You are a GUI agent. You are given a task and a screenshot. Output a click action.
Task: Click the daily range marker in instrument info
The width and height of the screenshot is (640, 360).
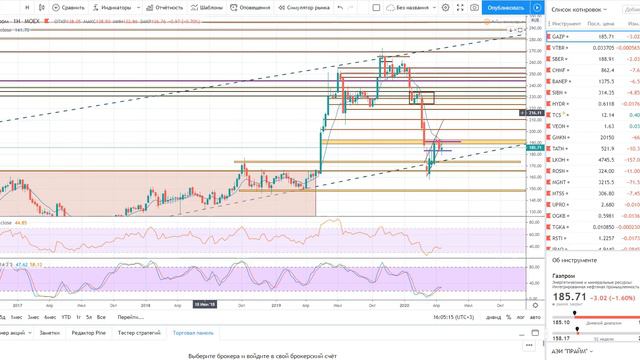click(x=575, y=313)
